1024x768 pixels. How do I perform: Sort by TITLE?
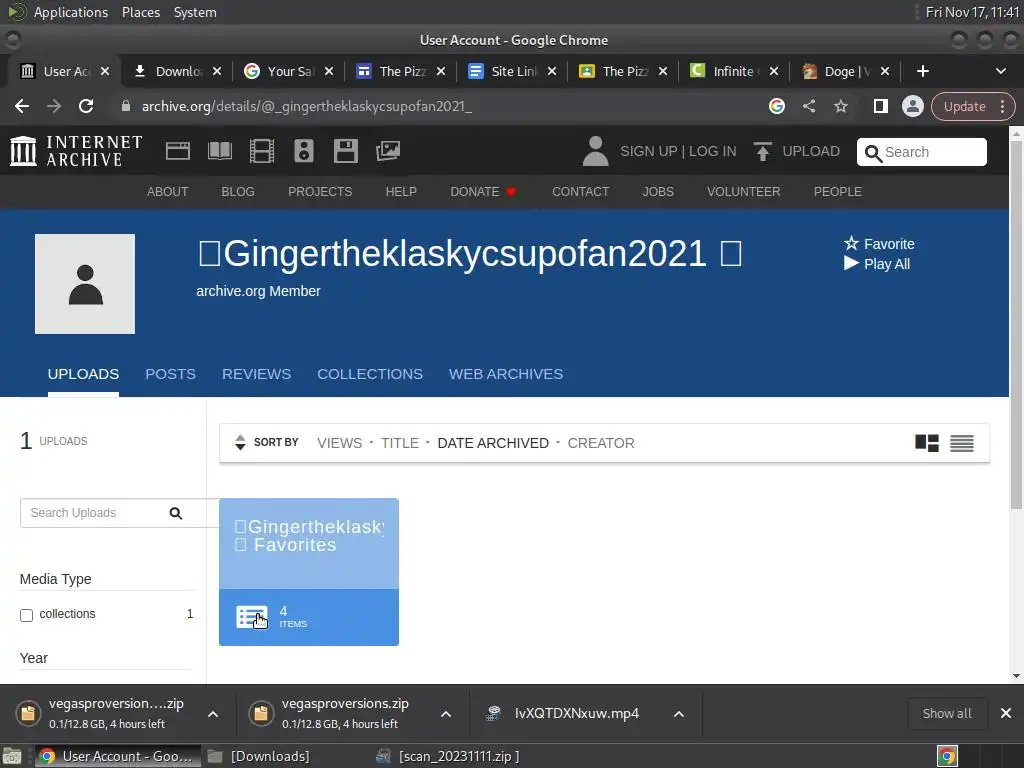pos(400,443)
